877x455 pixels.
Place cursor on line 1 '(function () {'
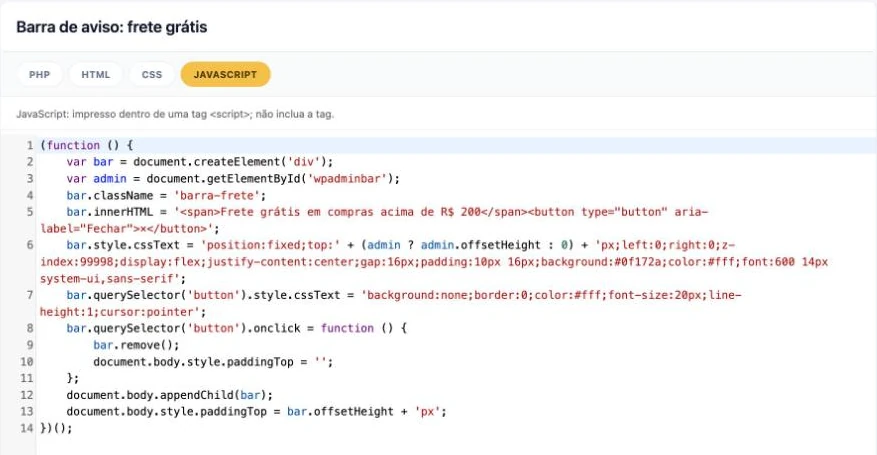point(87,145)
